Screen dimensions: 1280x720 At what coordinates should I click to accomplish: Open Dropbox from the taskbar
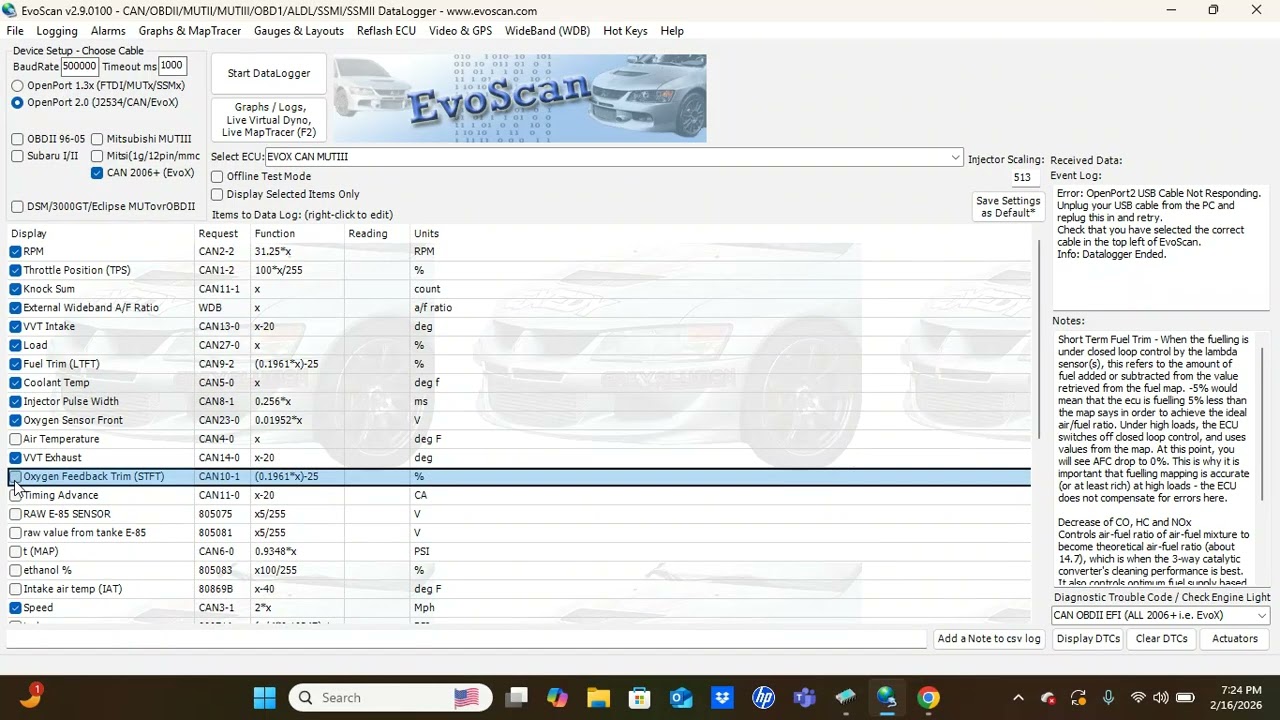(x=722, y=697)
